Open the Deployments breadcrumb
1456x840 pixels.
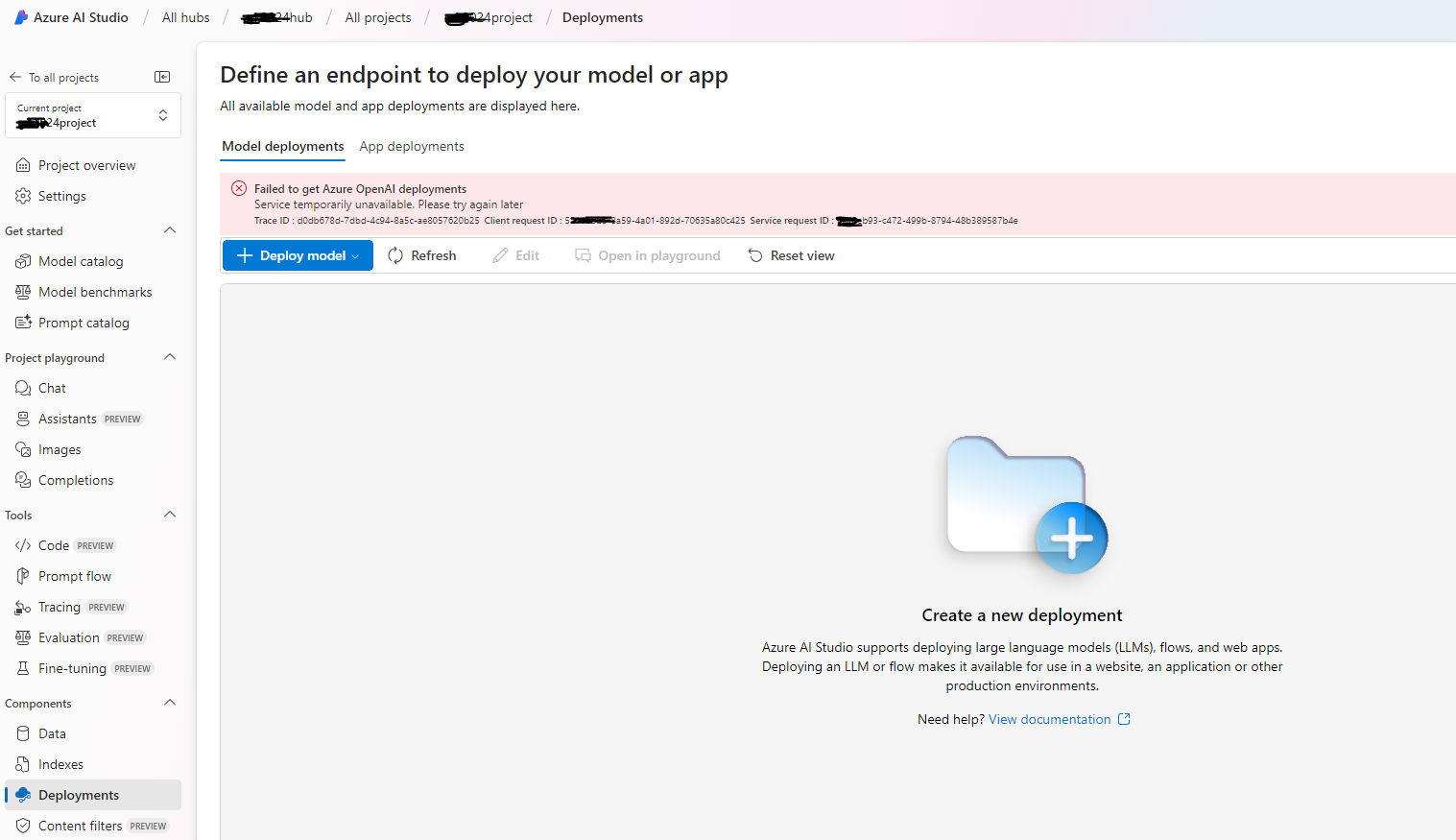[603, 17]
